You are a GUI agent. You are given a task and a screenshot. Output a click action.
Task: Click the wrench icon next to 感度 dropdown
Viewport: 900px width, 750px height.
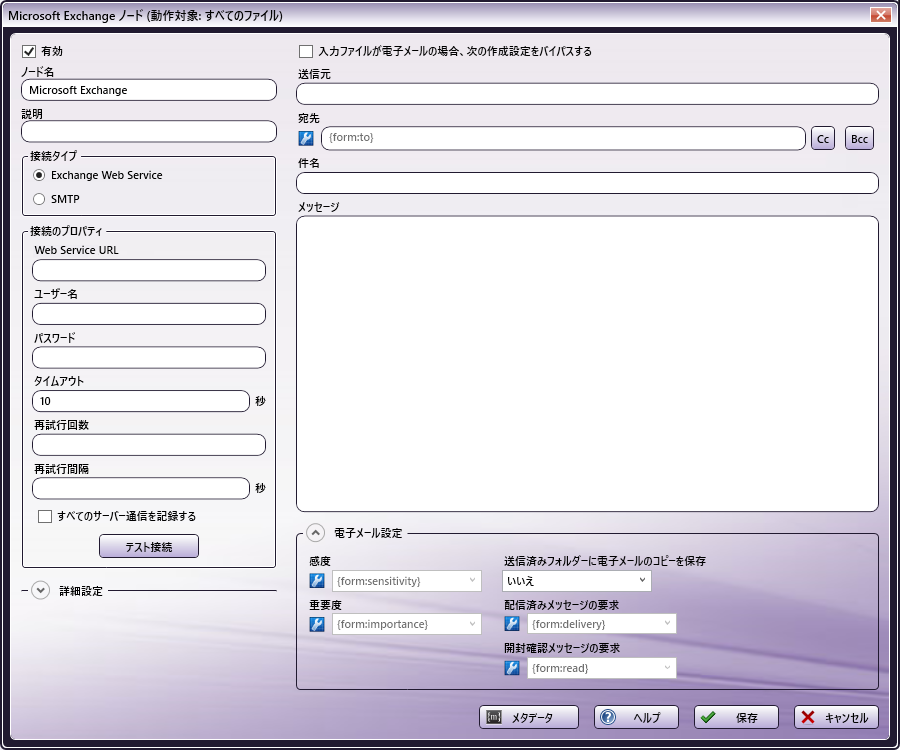[317, 581]
